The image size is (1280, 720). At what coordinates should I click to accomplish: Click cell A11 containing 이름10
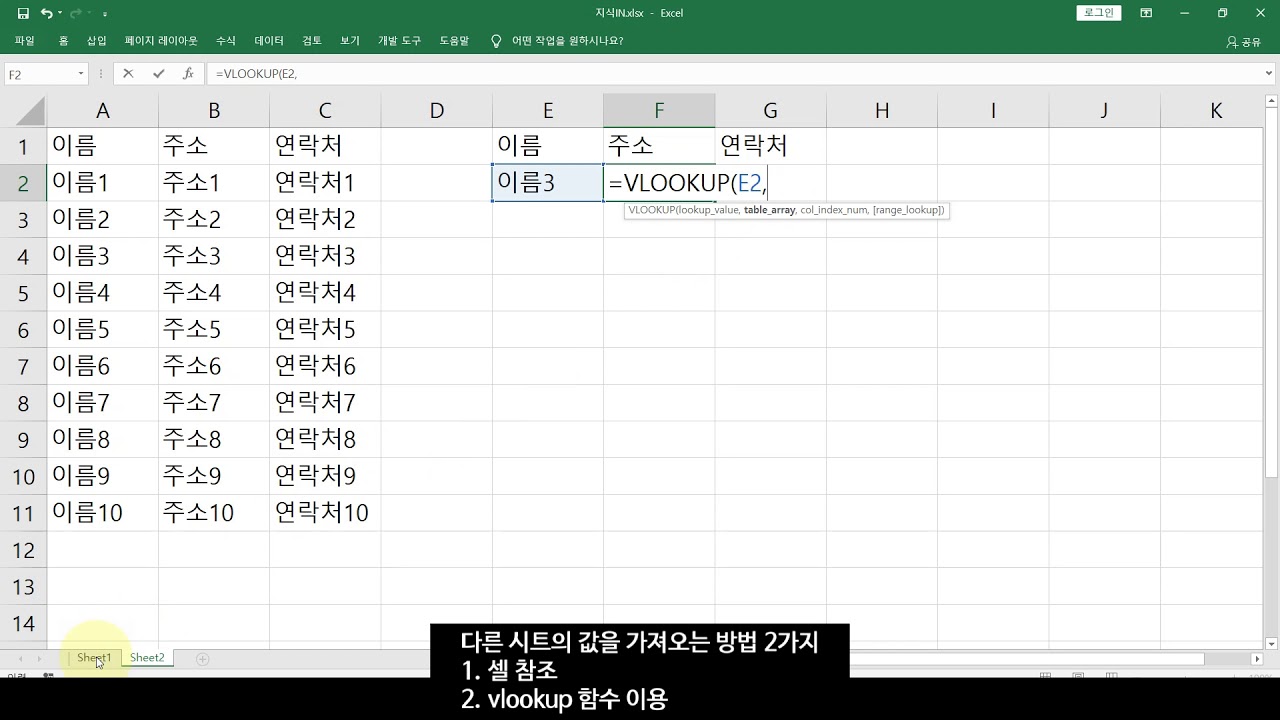[x=102, y=513]
